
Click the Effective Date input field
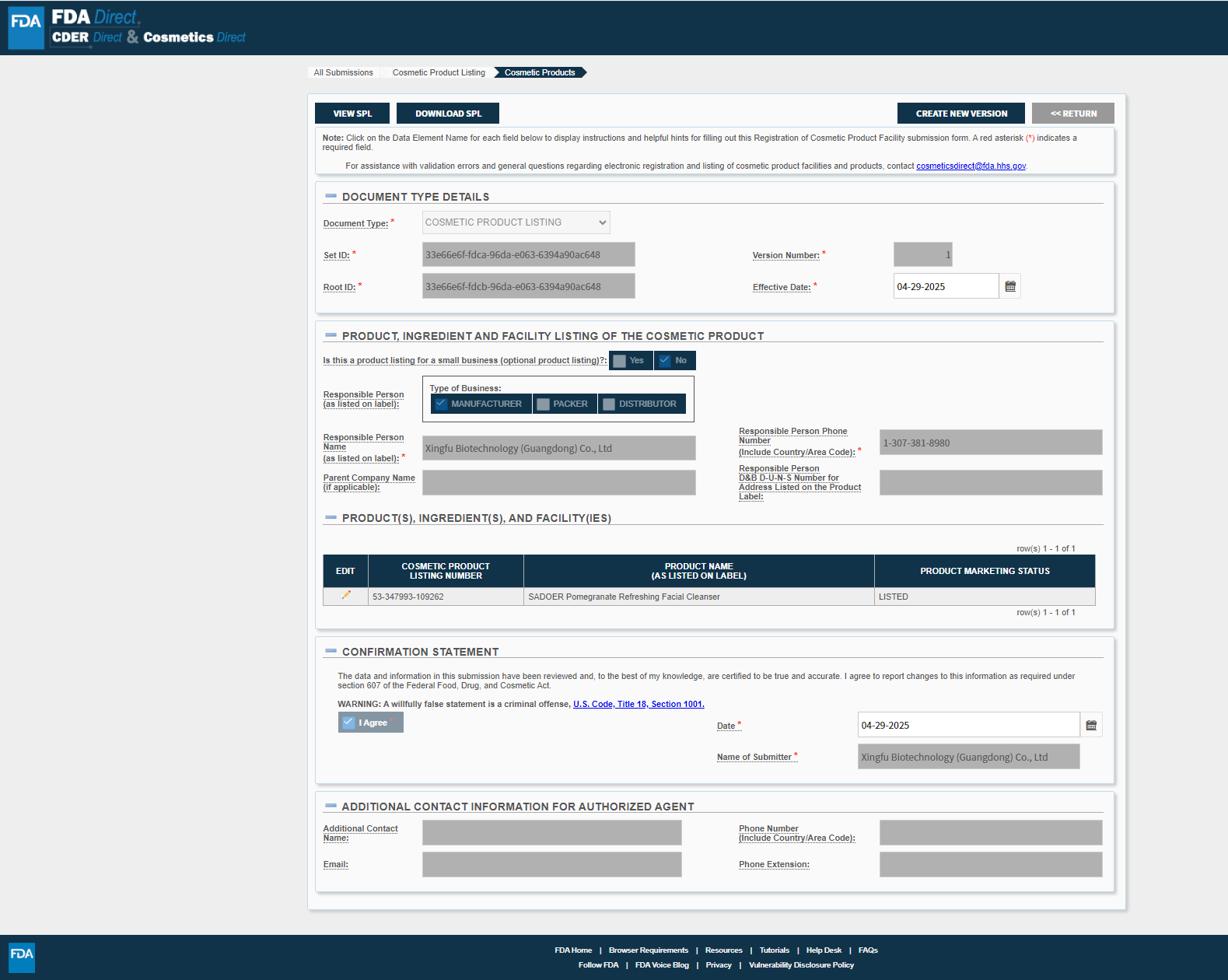pyautogui.click(x=945, y=286)
